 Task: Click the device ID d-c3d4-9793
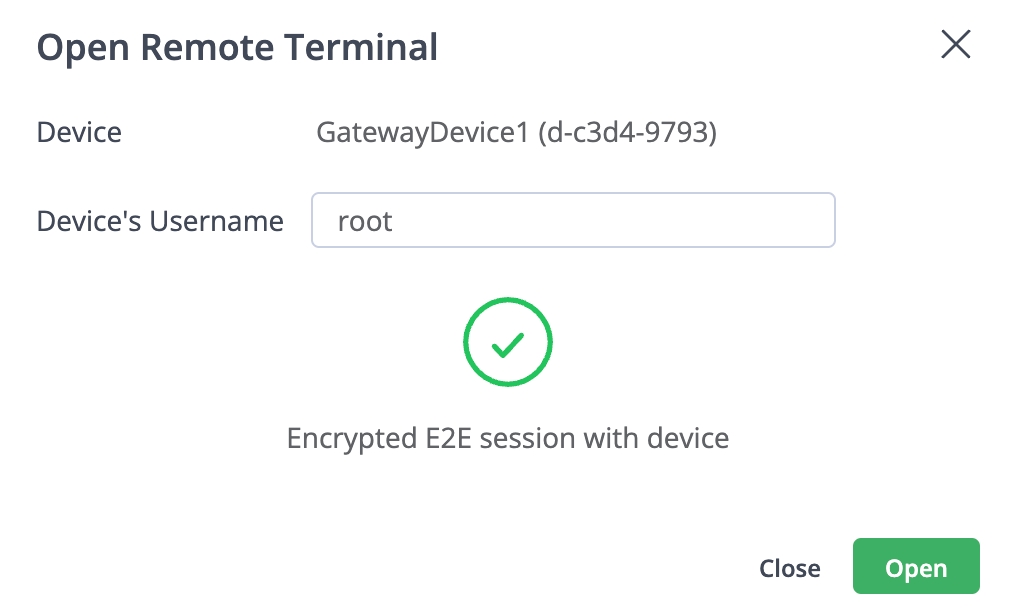(627, 132)
